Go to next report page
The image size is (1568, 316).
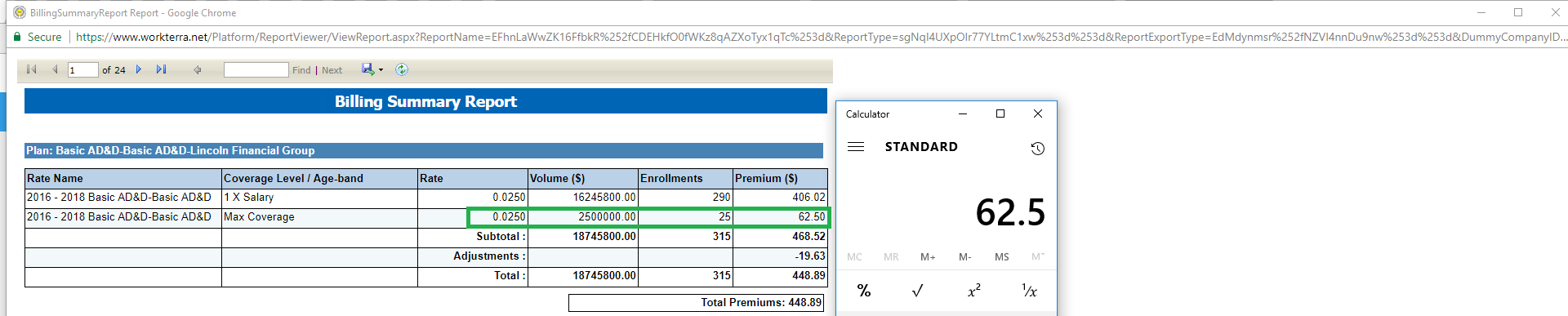(x=139, y=69)
